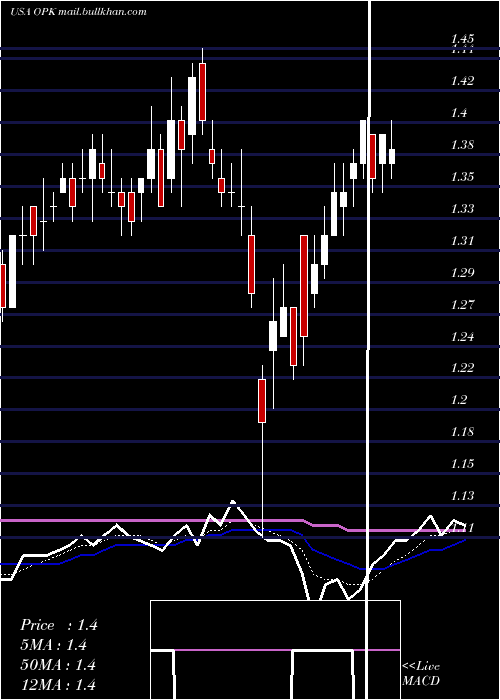Click the tall white vertical marker line
The height and width of the screenshot is (700, 500).
(x=369, y=350)
